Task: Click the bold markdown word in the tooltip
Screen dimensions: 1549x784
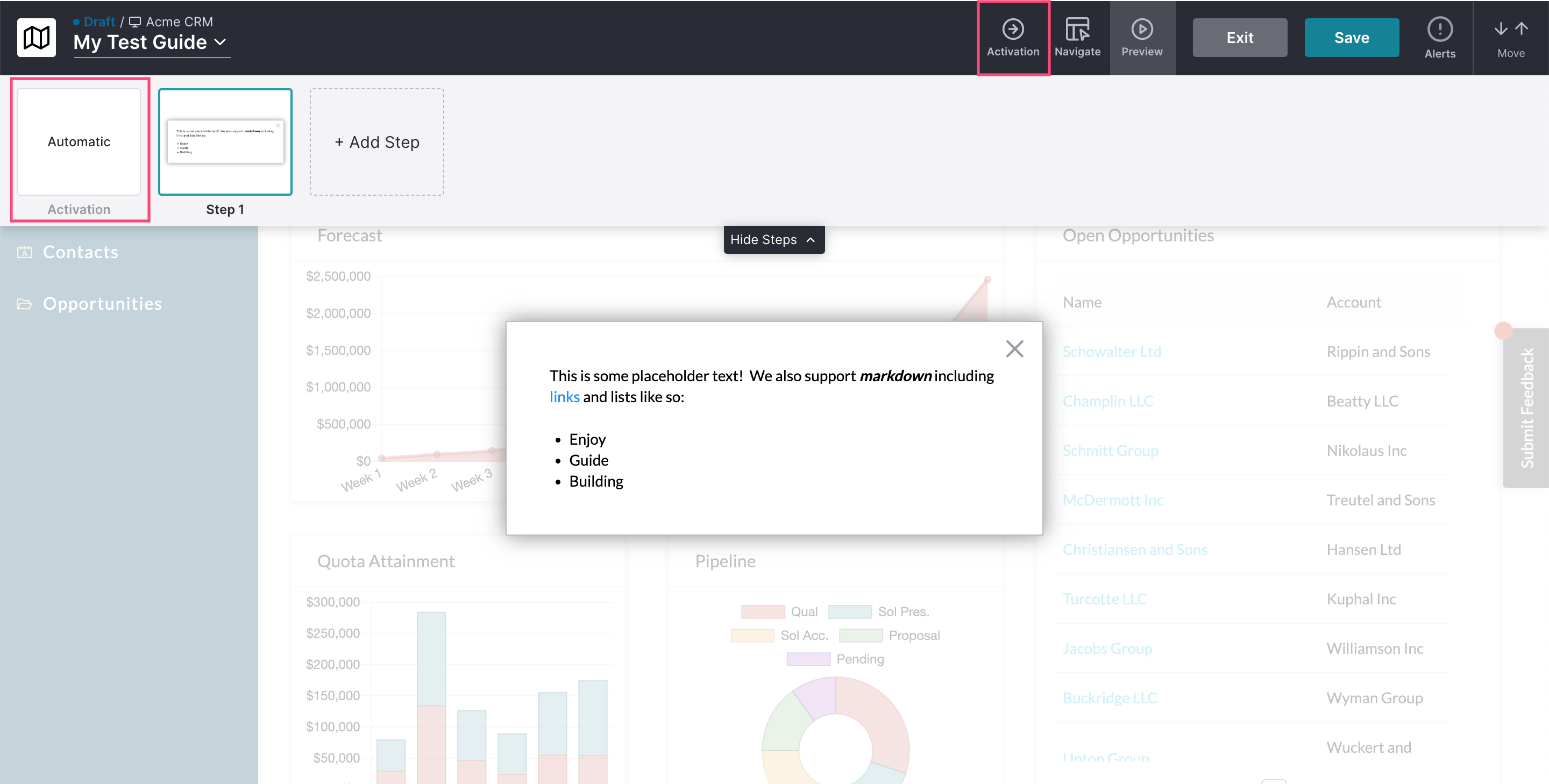Action: tap(895, 376)
